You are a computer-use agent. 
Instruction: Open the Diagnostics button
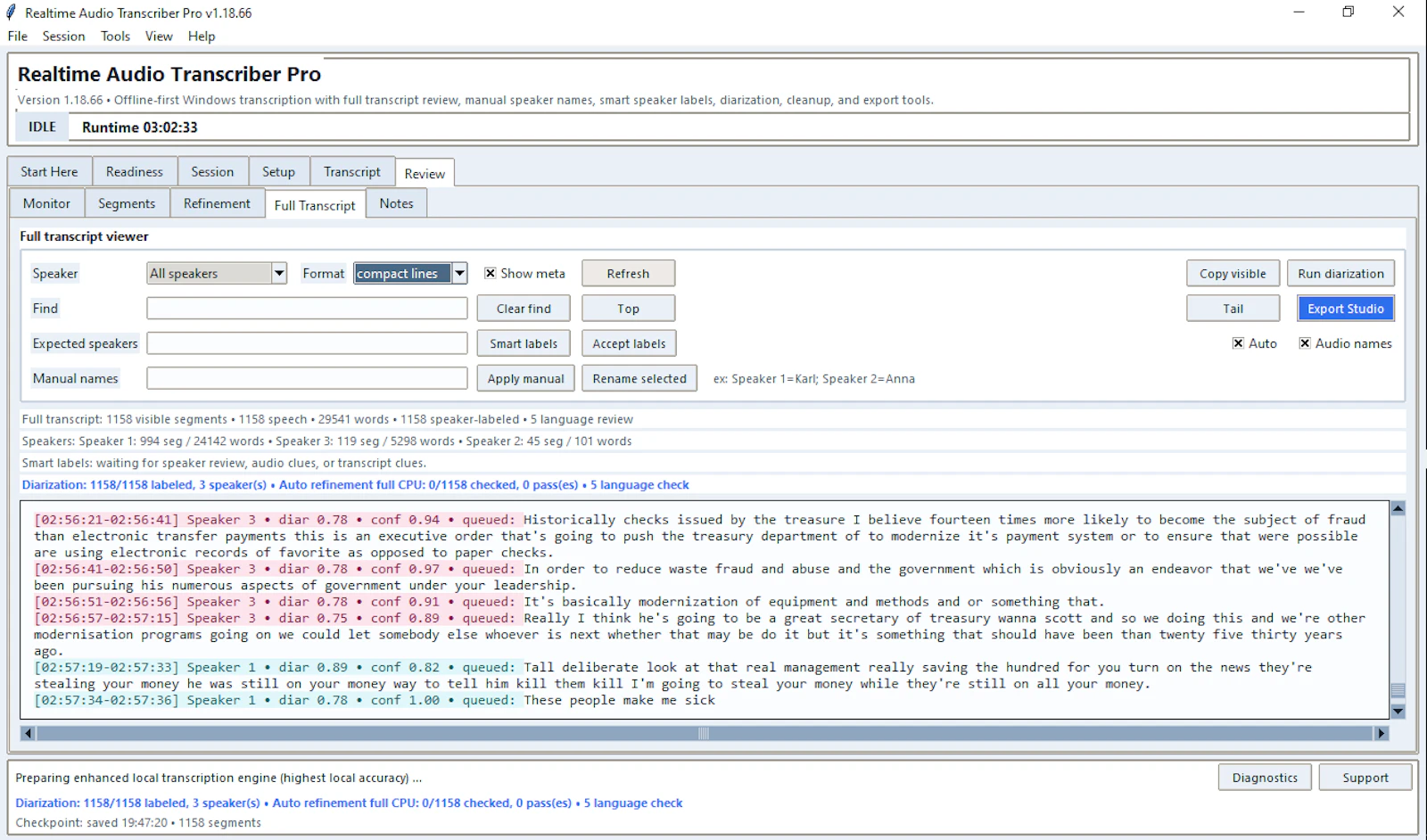[x=1265, y=778]
